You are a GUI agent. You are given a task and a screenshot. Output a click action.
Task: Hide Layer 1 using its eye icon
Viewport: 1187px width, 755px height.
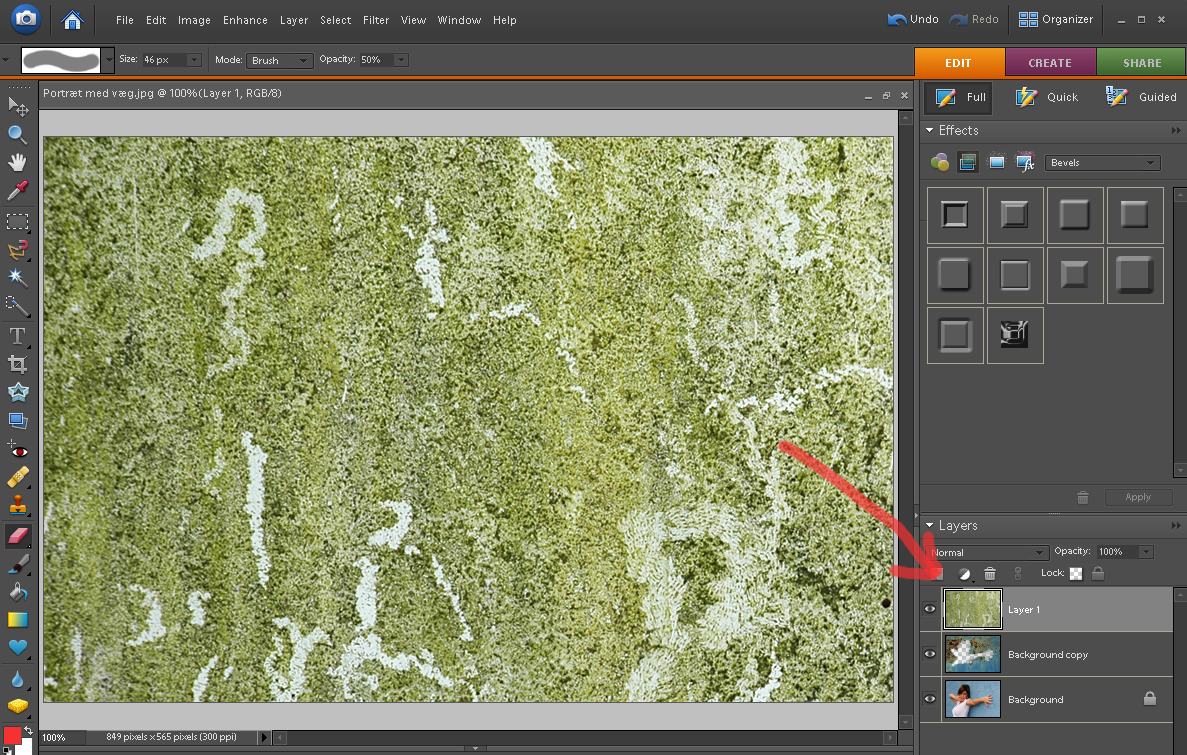[x=930, y=609]
